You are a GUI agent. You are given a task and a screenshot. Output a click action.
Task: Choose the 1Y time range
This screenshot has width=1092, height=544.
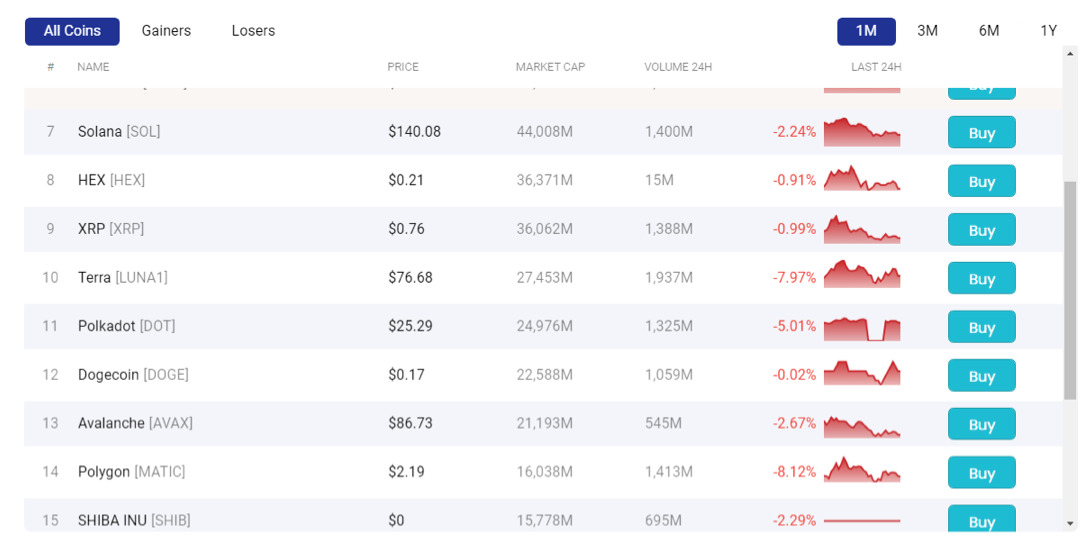tap(1048, 31)
